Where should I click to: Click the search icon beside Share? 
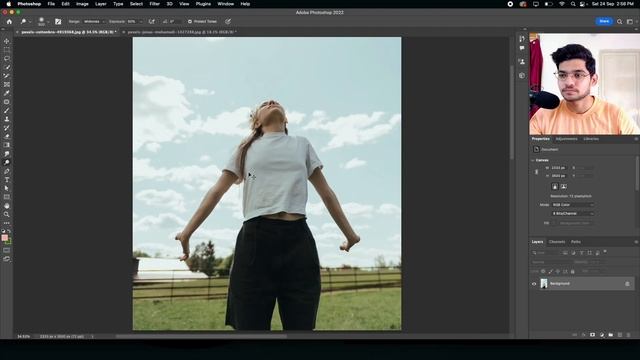pyautogui.click(x=620, y=21)
